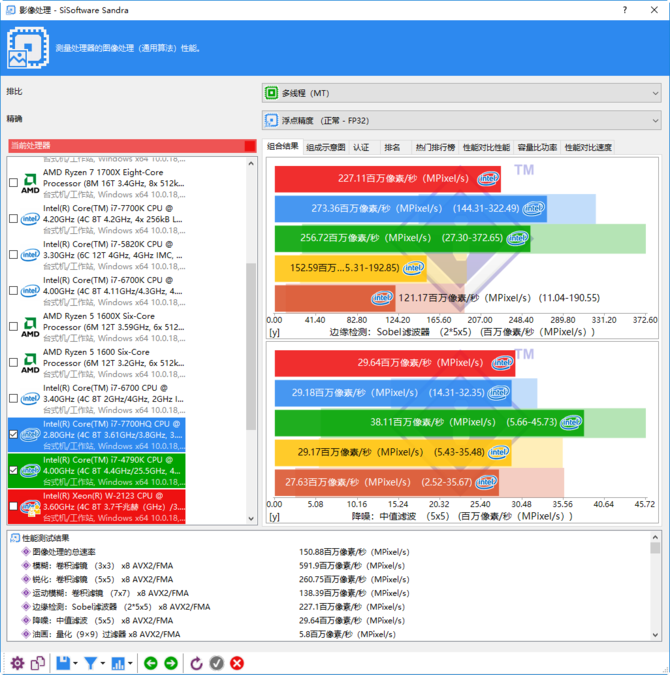Select the Intel Xeon W-2123 list entry

coord(97,507)
